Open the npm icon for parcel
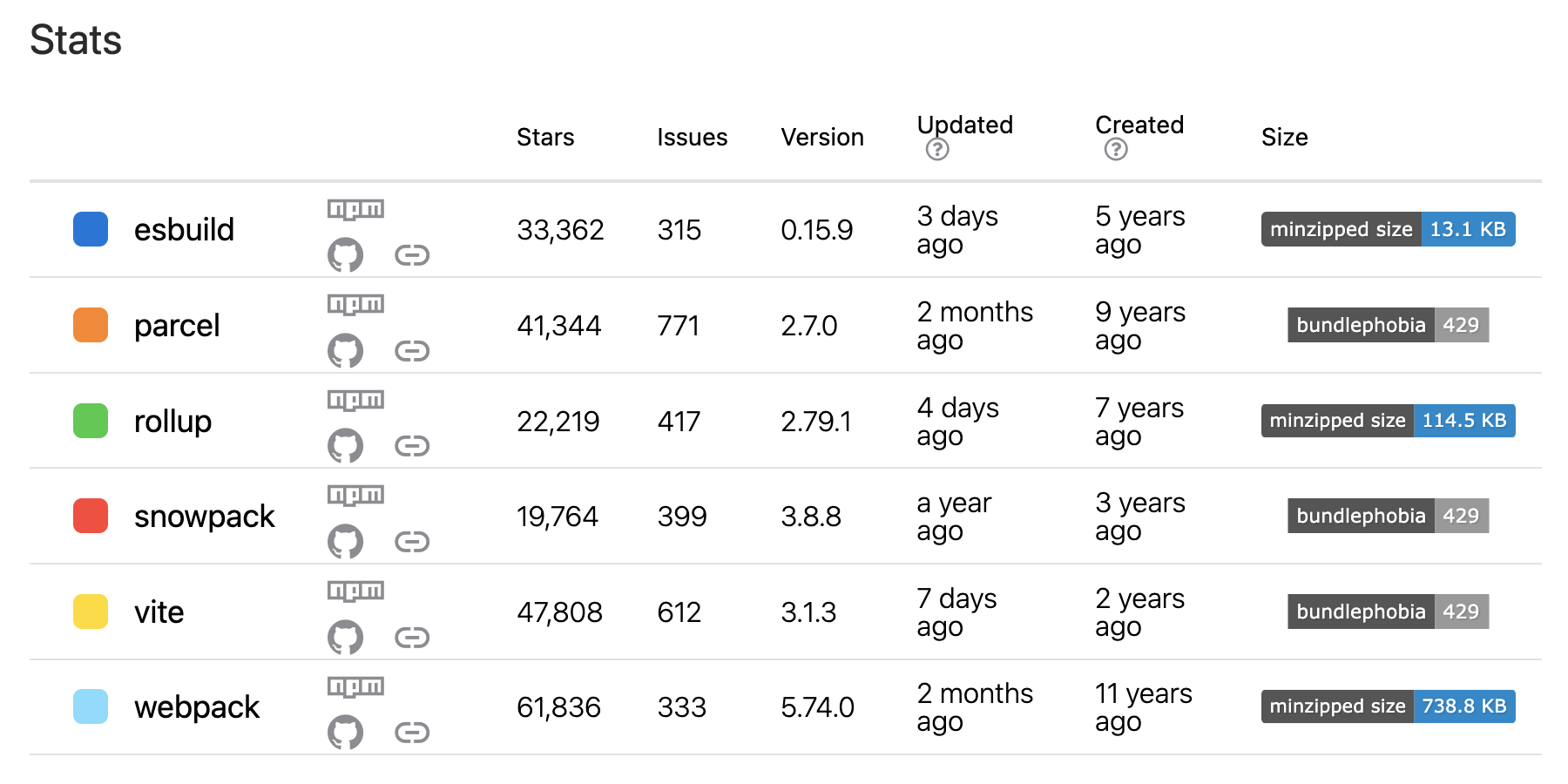The width and height of the screenshot is (1568, 784). (x=355, y=304)
